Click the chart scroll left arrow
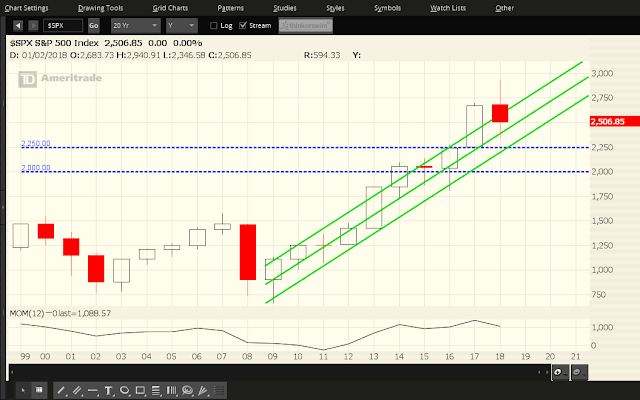Viewport: 640px width, 400px height. (x=12, y=372)
